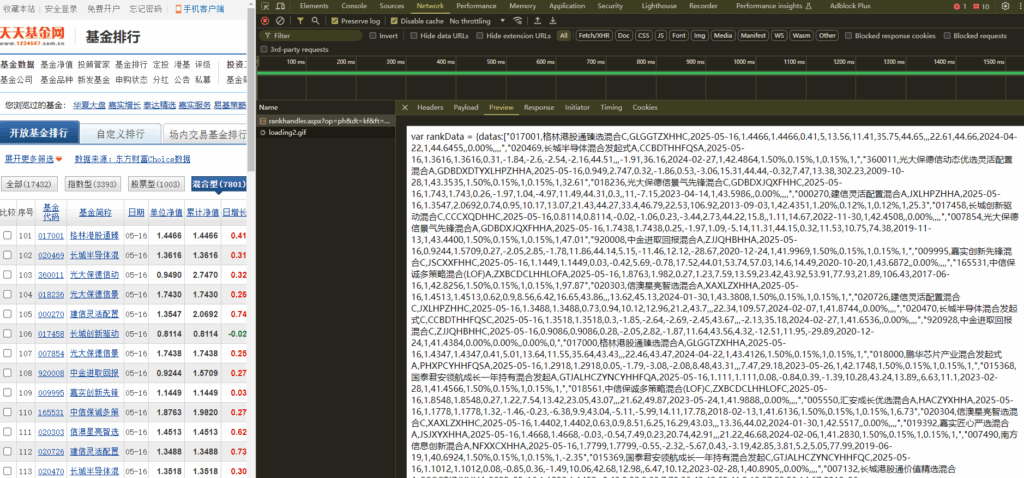Image resolution: width=1024 pixels, height=478 pixels.
Task: Switch to the Elements tab
Action: pos(313,6)
